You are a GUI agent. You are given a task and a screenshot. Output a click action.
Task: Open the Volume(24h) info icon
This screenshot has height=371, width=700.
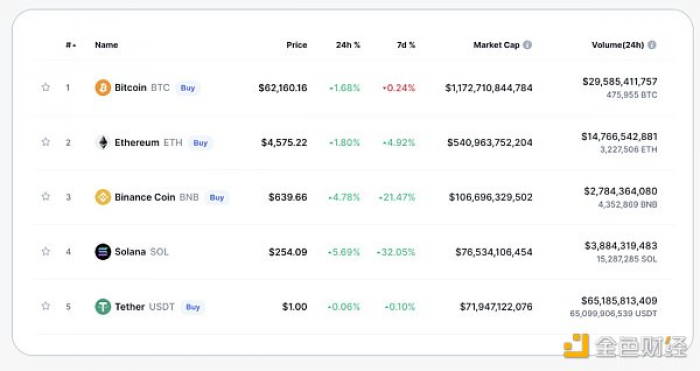click(x=652, y=45)
